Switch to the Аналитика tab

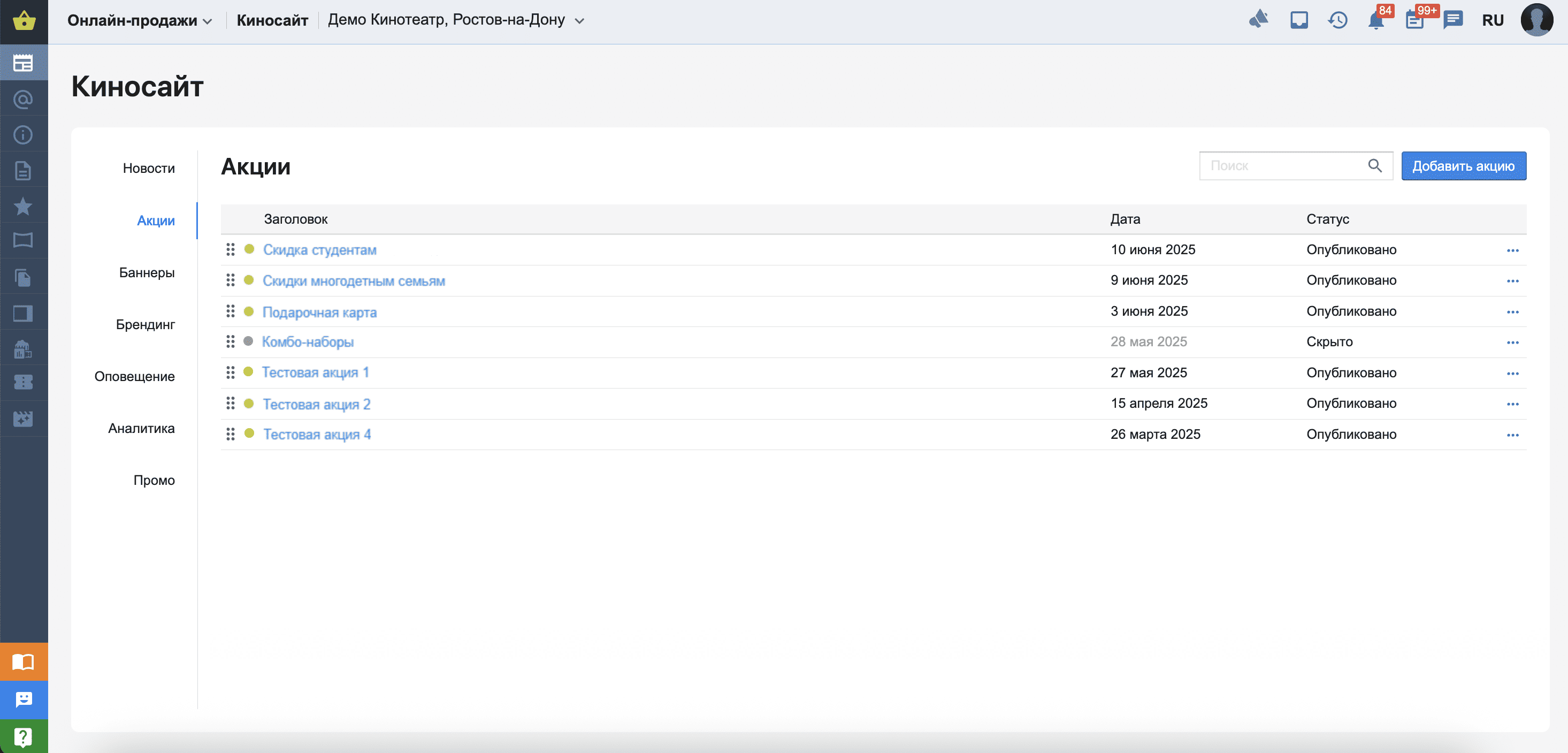tap(141, 428)
